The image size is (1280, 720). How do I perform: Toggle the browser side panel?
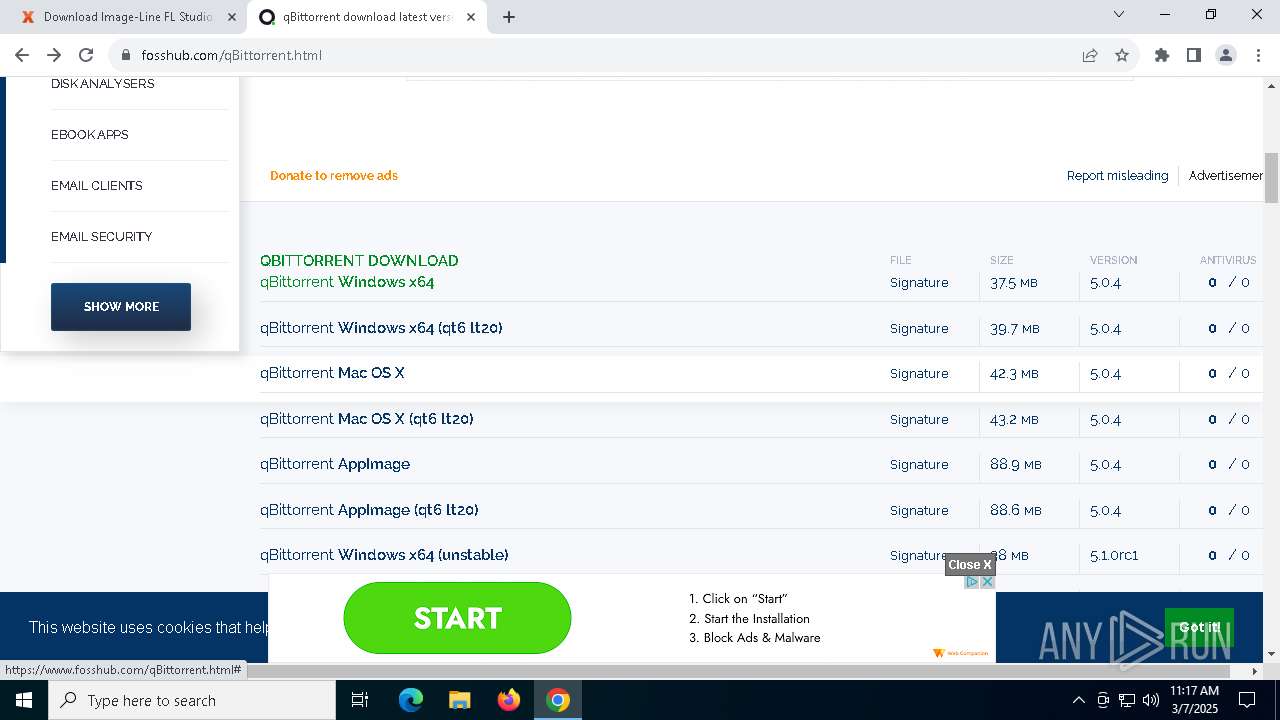(x=1194, y=55)
